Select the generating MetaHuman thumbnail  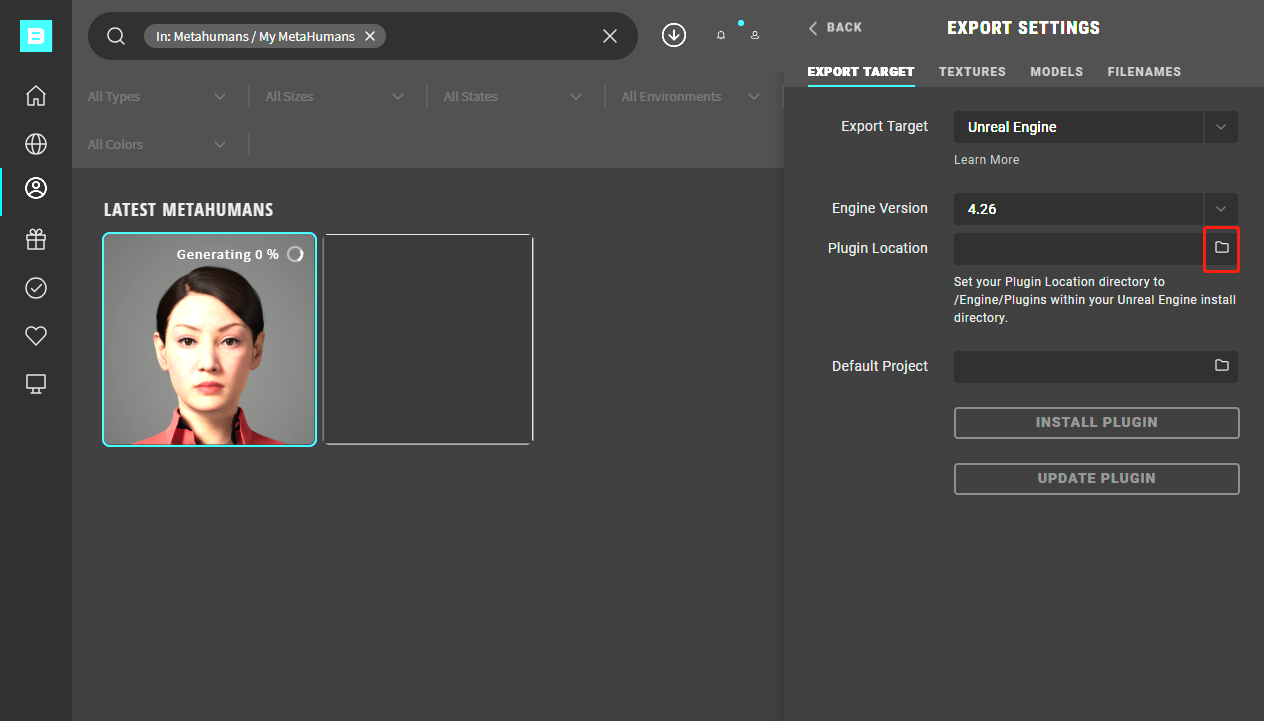(210, 340)
